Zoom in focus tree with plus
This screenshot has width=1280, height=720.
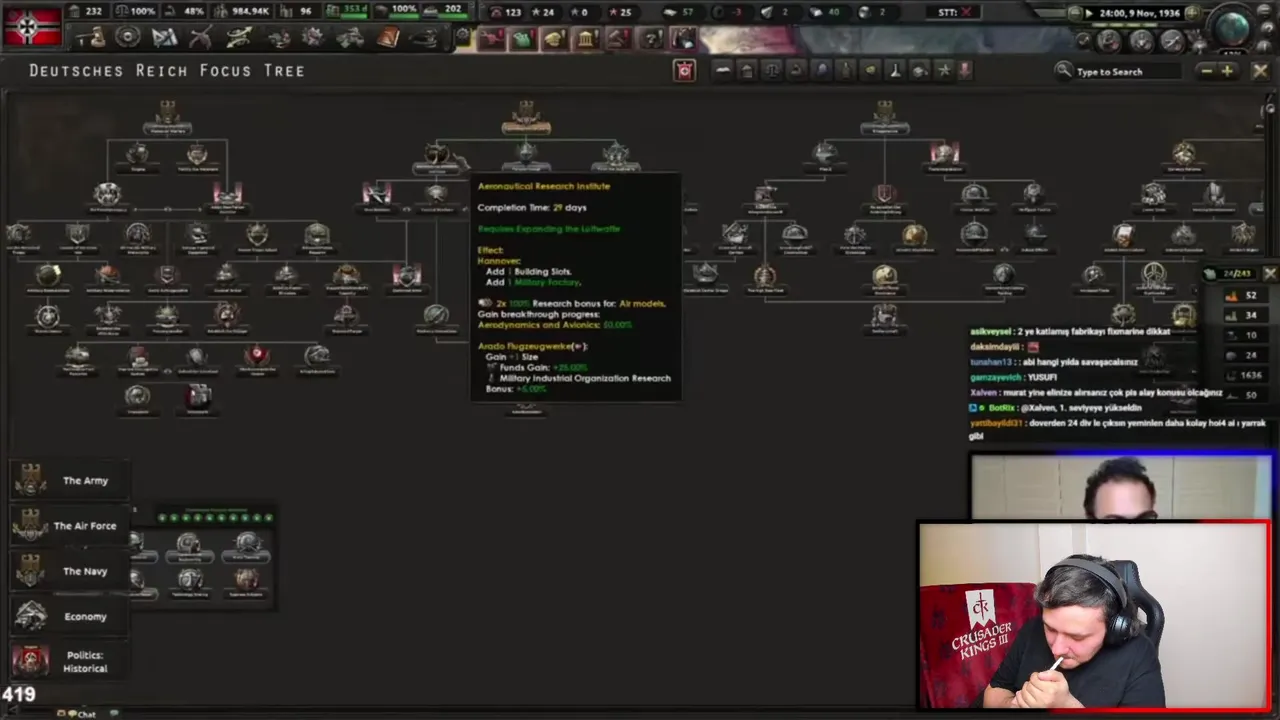[x=1227, y=71]
